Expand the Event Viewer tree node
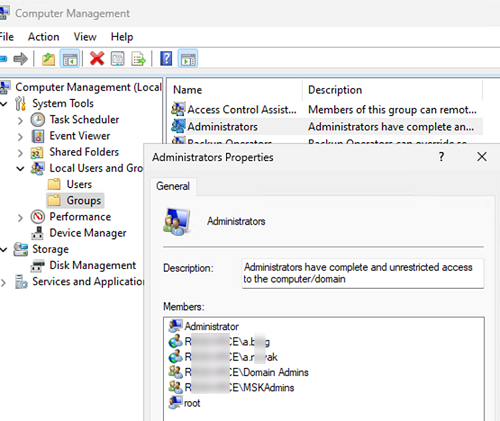The image size is (500, 421). tap(20, 137)
